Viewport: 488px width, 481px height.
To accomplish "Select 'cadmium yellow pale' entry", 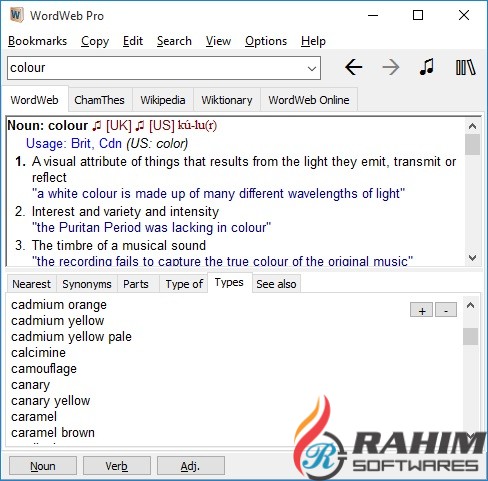I will (71, 337).
